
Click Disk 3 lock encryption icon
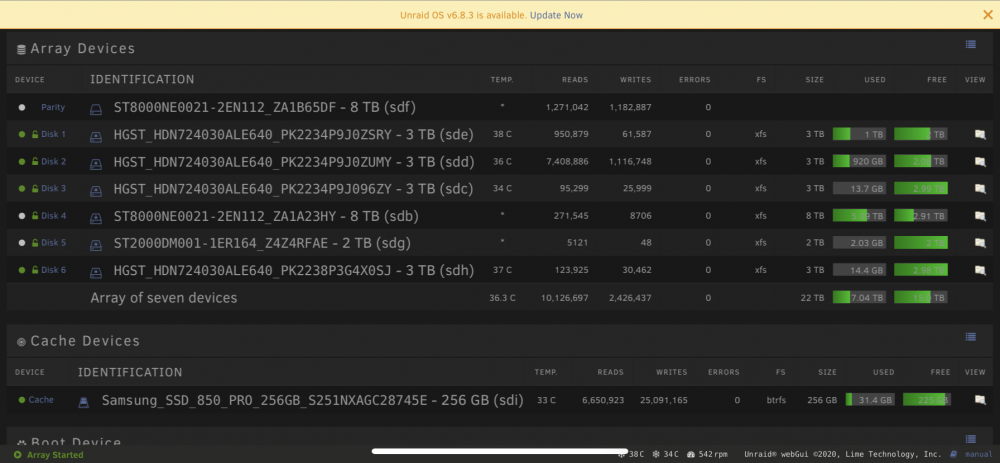coord(35,188)
